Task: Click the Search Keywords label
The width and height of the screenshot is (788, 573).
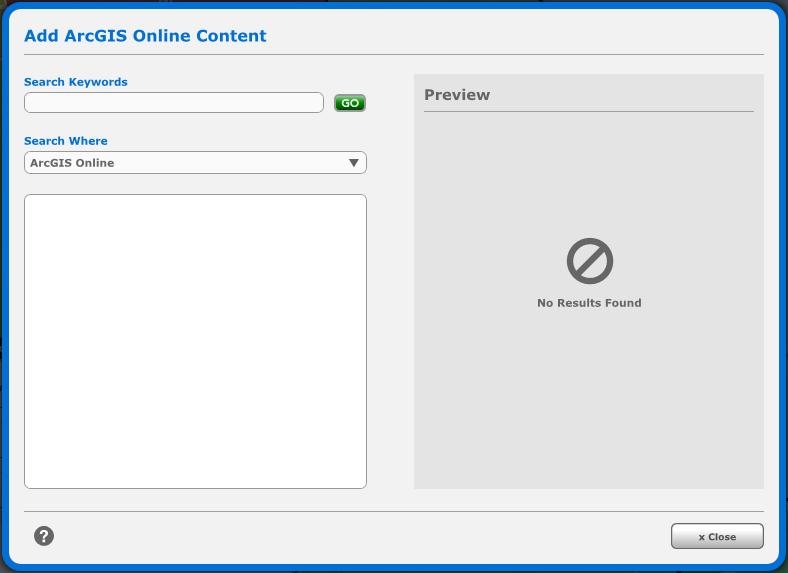Action: pyautogui.click(x=76, y=82)
